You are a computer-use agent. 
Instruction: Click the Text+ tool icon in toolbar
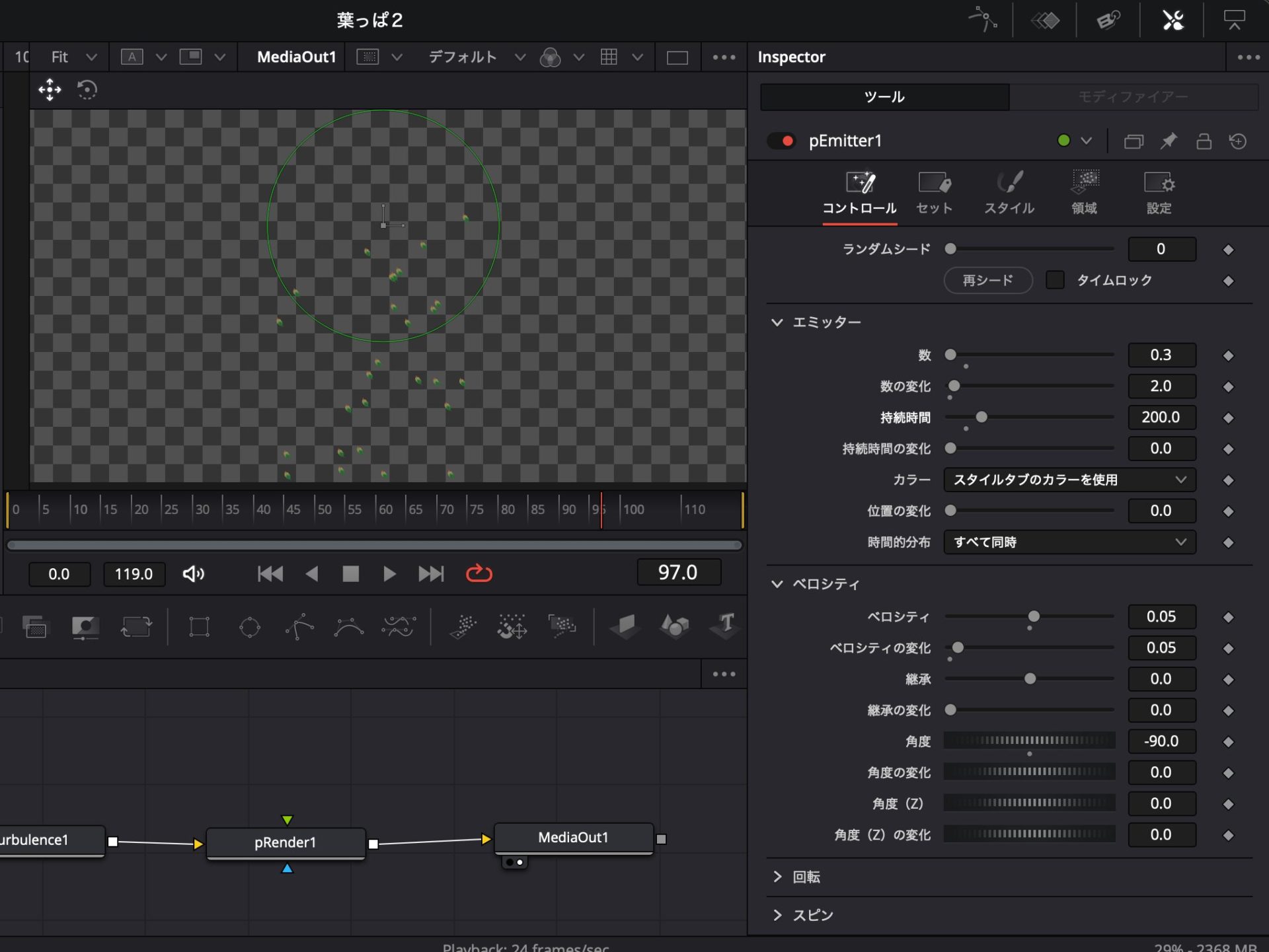coord(725,625)
